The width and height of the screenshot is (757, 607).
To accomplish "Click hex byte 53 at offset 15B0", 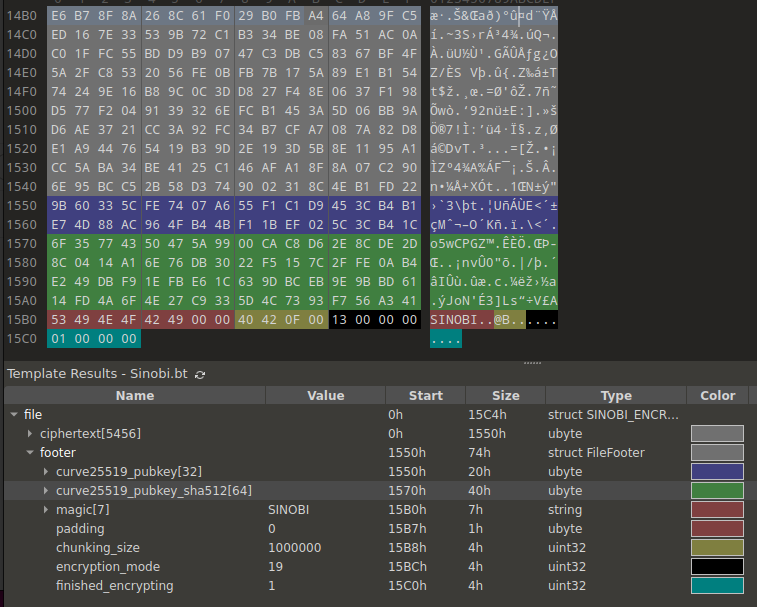I will tap(58, 320).
